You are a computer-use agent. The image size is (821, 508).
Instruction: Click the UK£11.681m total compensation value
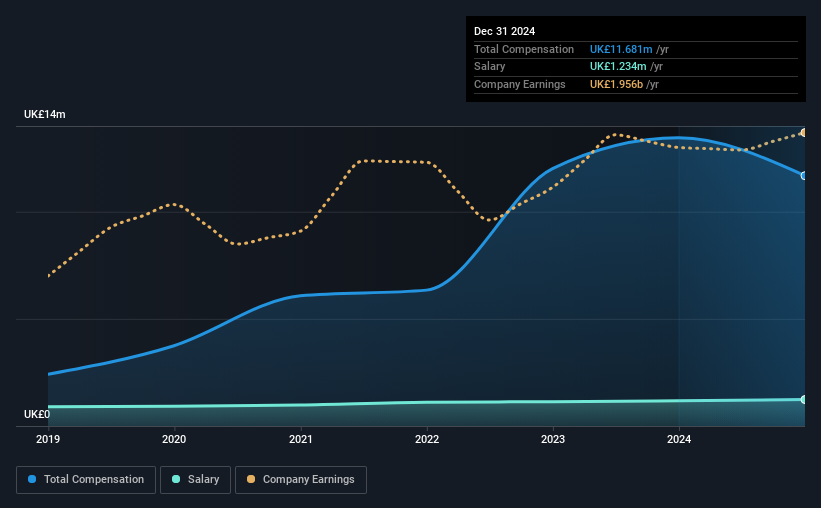621,49
